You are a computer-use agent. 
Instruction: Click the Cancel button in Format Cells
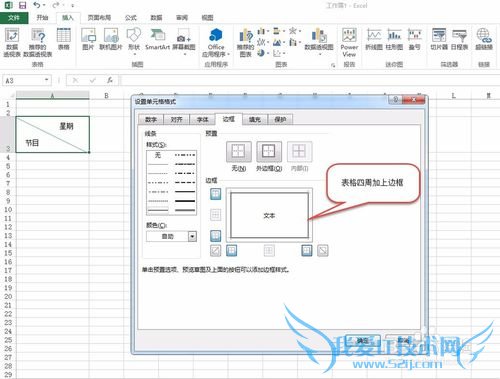tap(403, 341)
